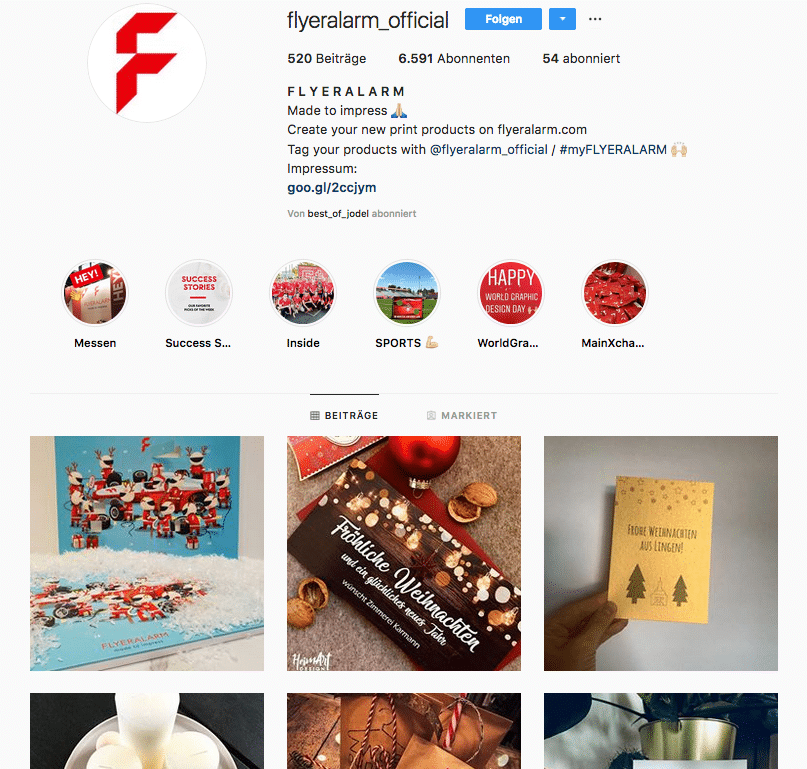Open the goo.gl/2ccjym link

[x=331, y=187]
